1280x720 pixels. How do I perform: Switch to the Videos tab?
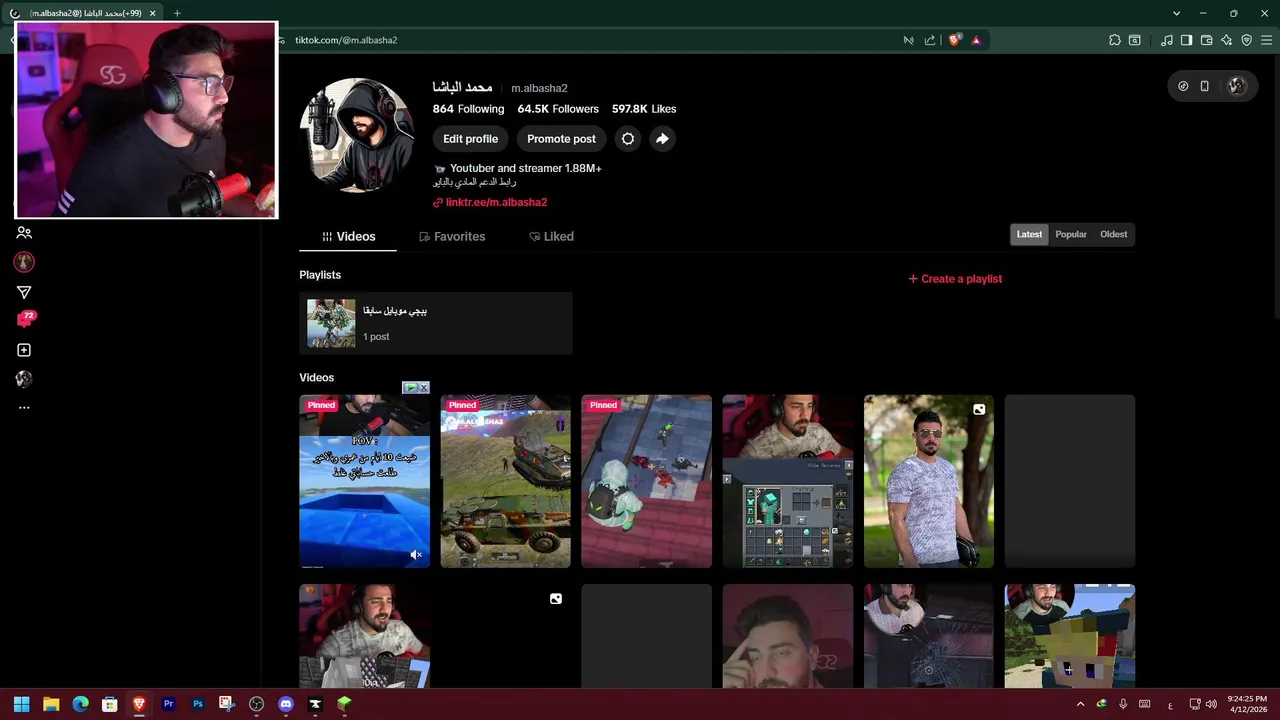[x=348, y=236]
